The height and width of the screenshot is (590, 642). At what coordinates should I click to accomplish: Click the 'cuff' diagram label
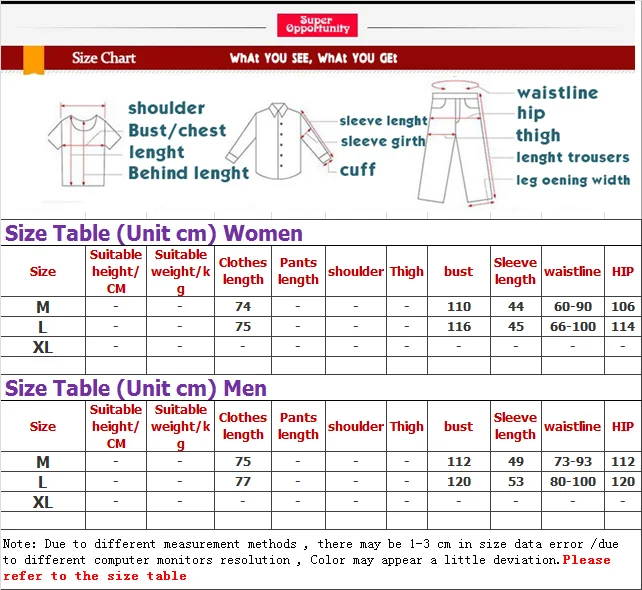click(358, 170)
